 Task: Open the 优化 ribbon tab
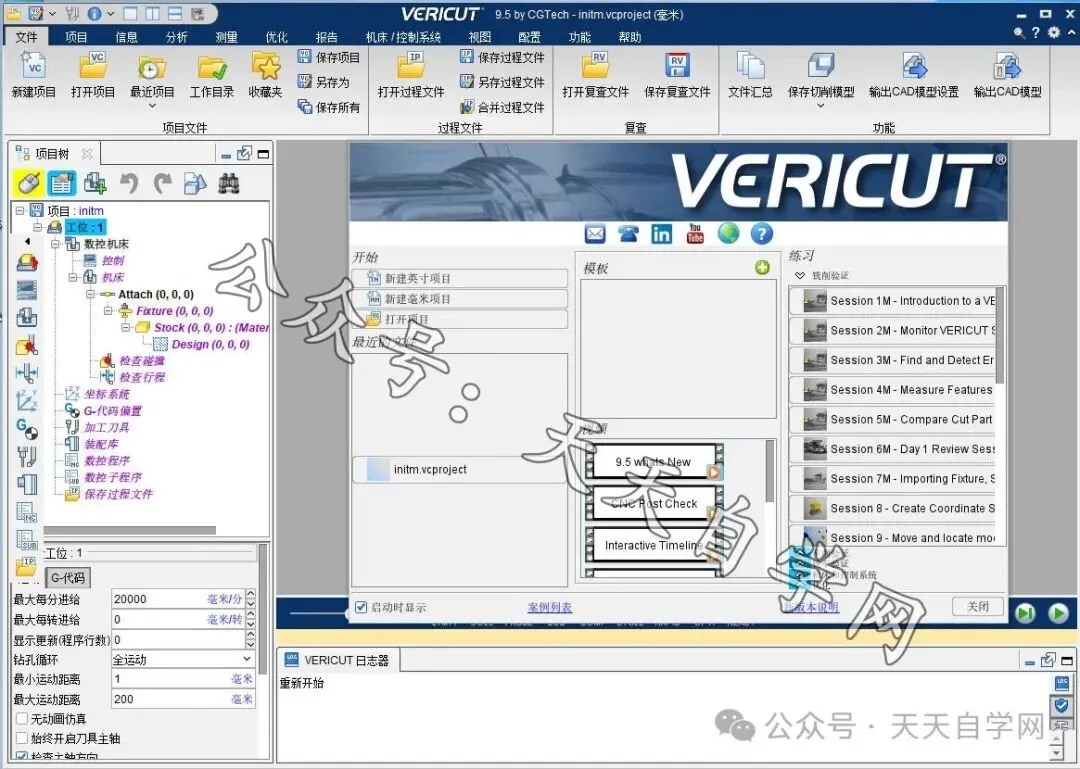tap(277, 37)
